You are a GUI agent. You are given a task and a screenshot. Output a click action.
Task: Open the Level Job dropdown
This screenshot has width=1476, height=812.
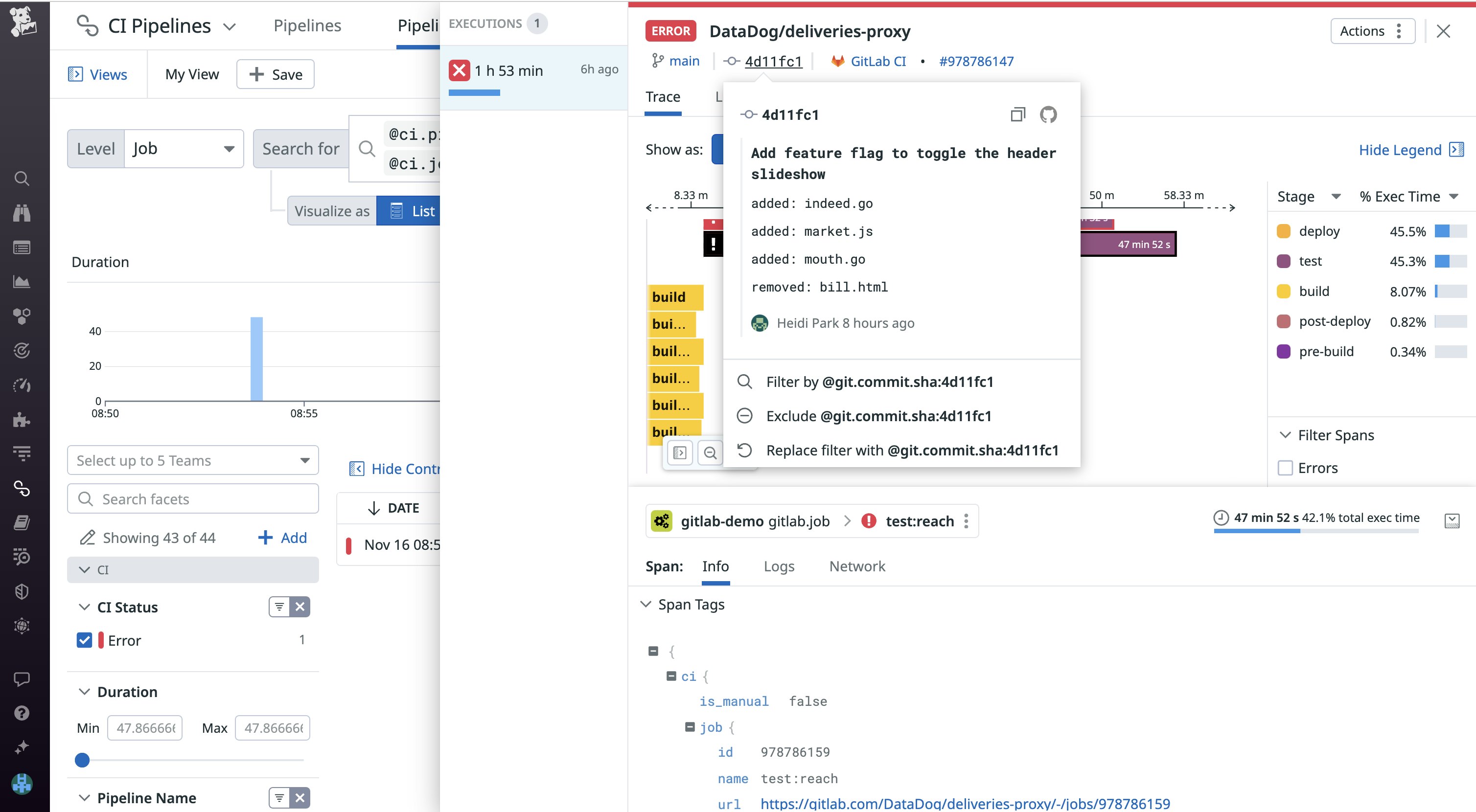tap(184, 148)
